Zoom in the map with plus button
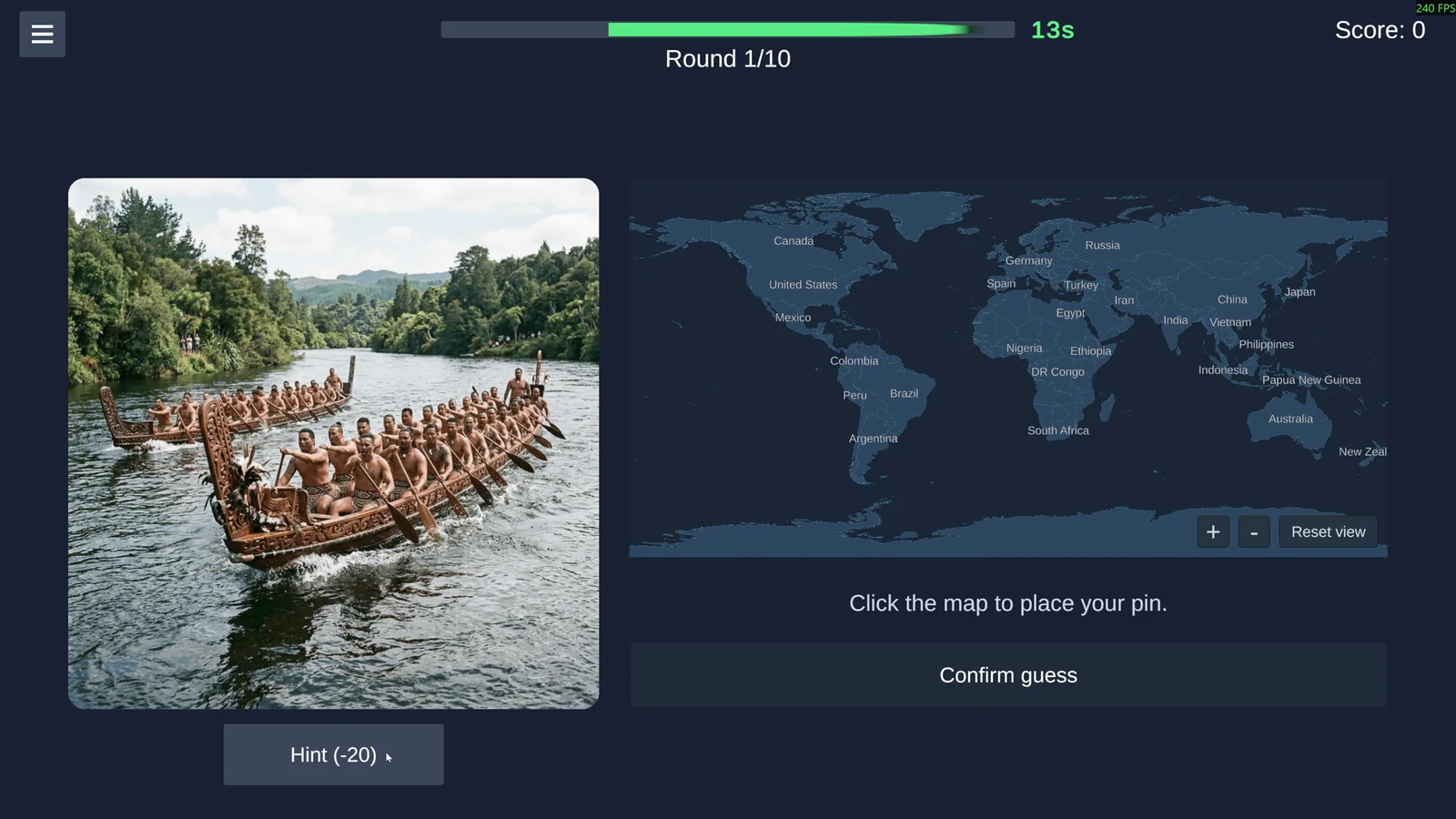The width and height of the screenshot is (1456, 819). tap(1213, 532)
